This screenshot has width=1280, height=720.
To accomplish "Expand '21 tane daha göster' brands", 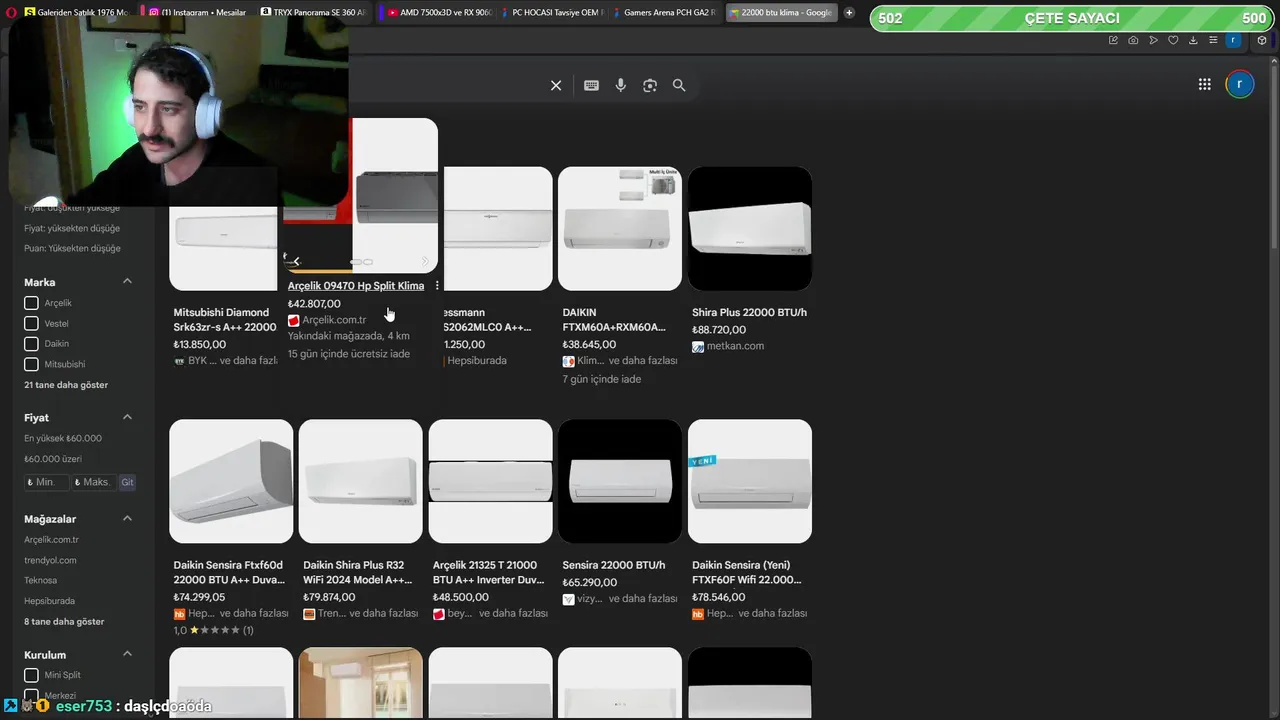I will tap(66, 385).
